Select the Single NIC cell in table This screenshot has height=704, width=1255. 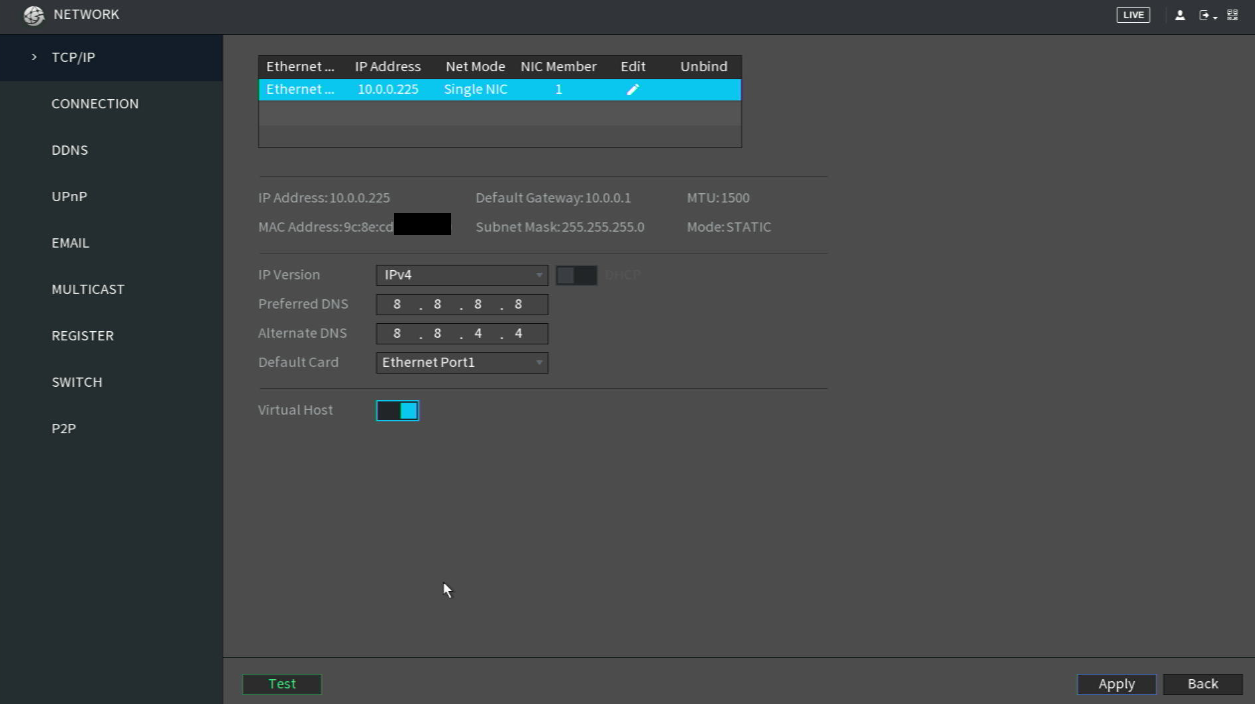(x=475, y=90)
